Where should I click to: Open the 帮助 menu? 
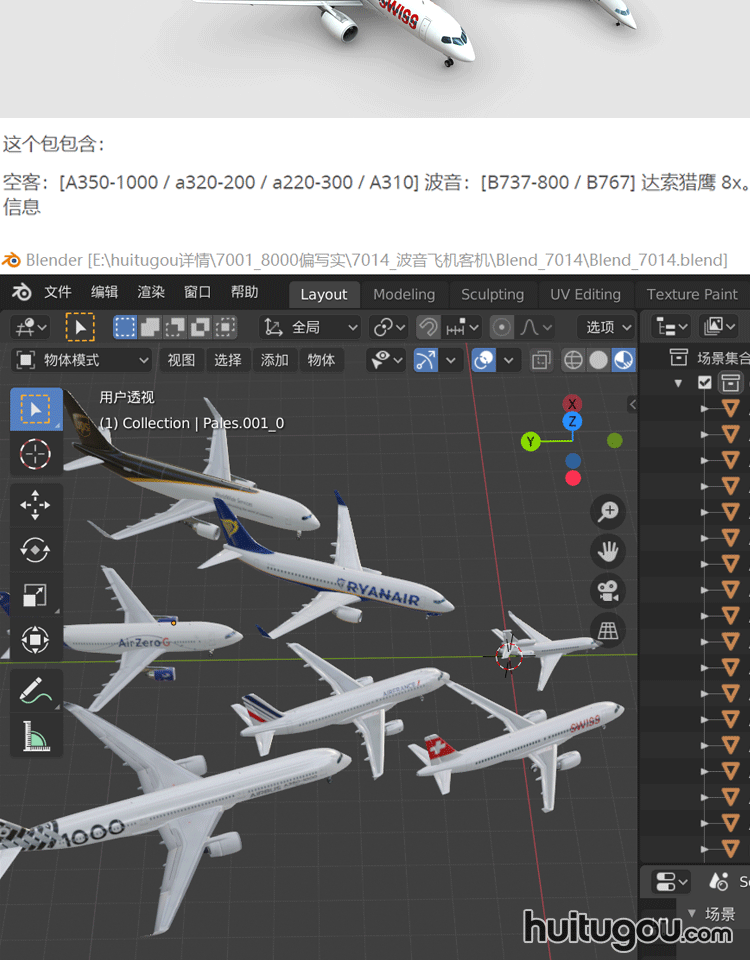point(244,293)
